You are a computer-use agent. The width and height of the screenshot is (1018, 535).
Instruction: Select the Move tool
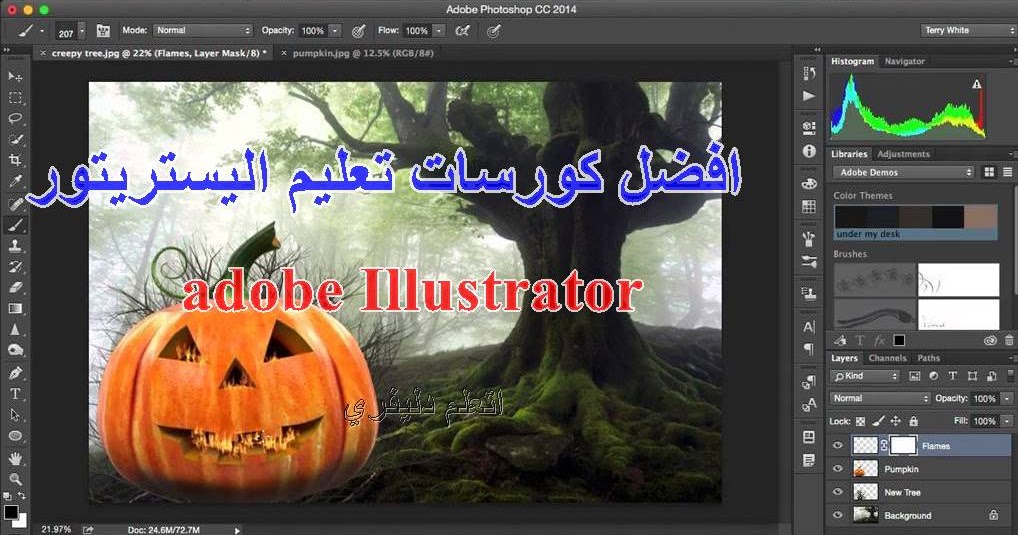pyautogui.click(x=15, y=77)
